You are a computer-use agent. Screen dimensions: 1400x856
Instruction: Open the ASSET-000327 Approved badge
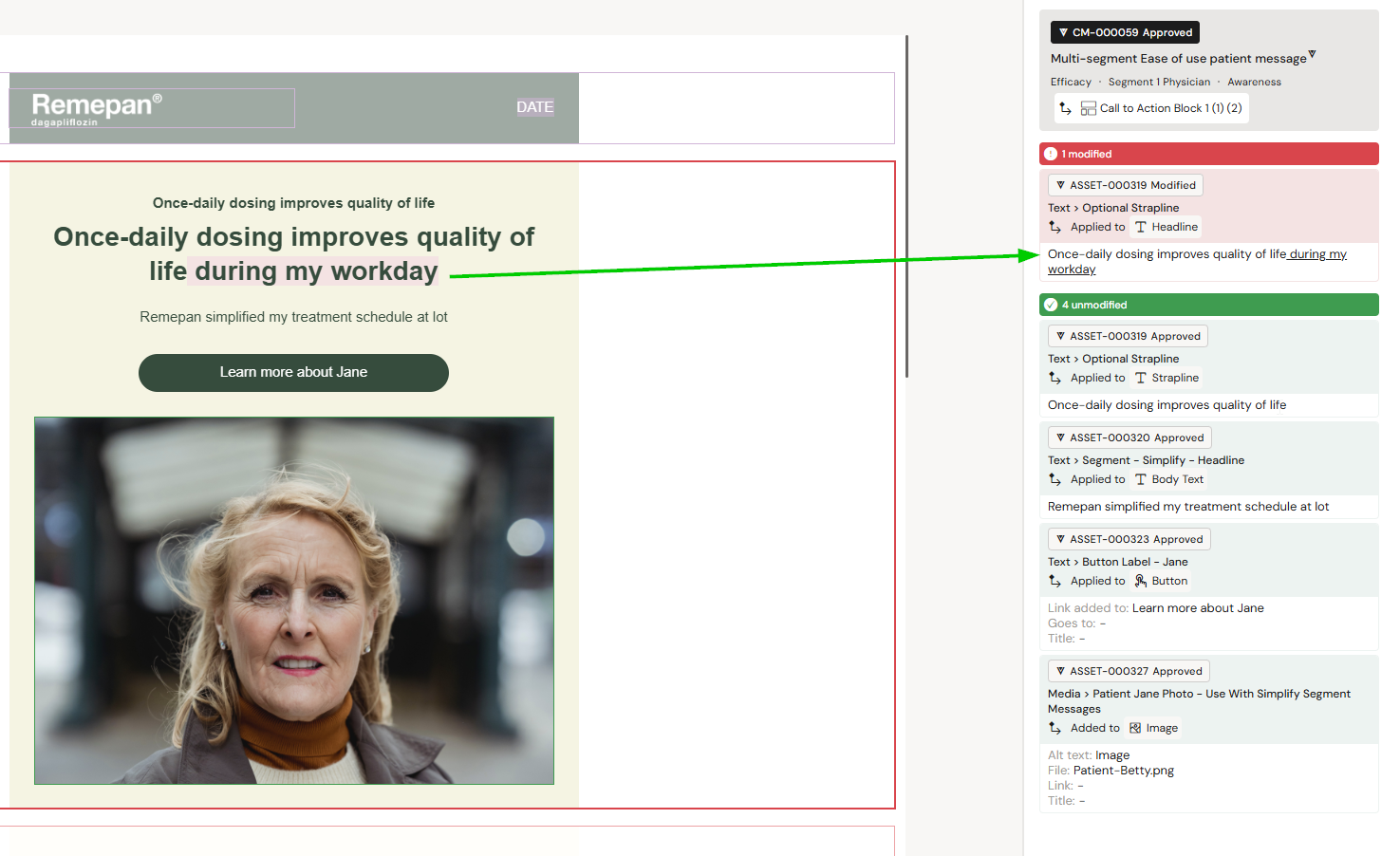pos(1128,671)
